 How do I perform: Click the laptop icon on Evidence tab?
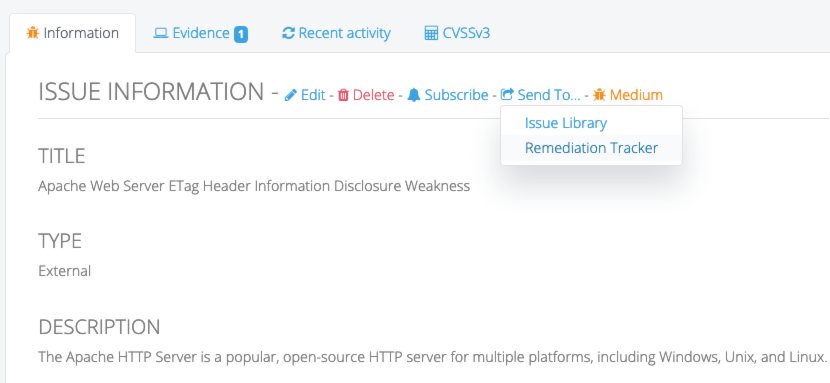[x=160, y=33]
